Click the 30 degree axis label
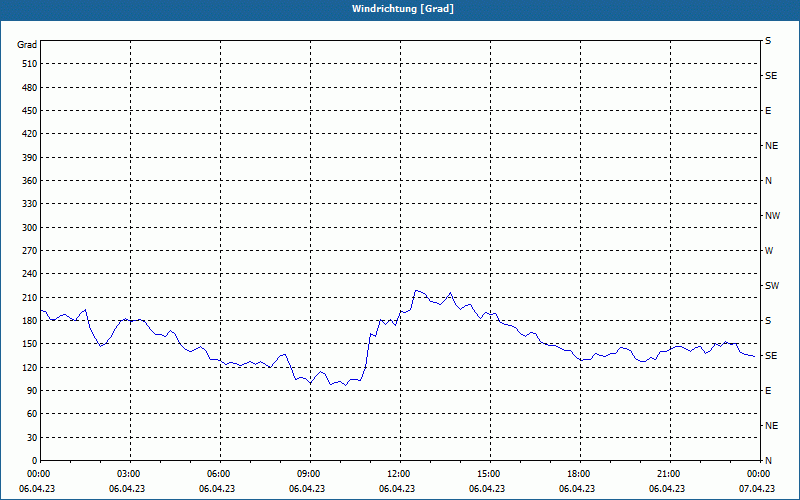800x500 pixels. tap(32, 438)
